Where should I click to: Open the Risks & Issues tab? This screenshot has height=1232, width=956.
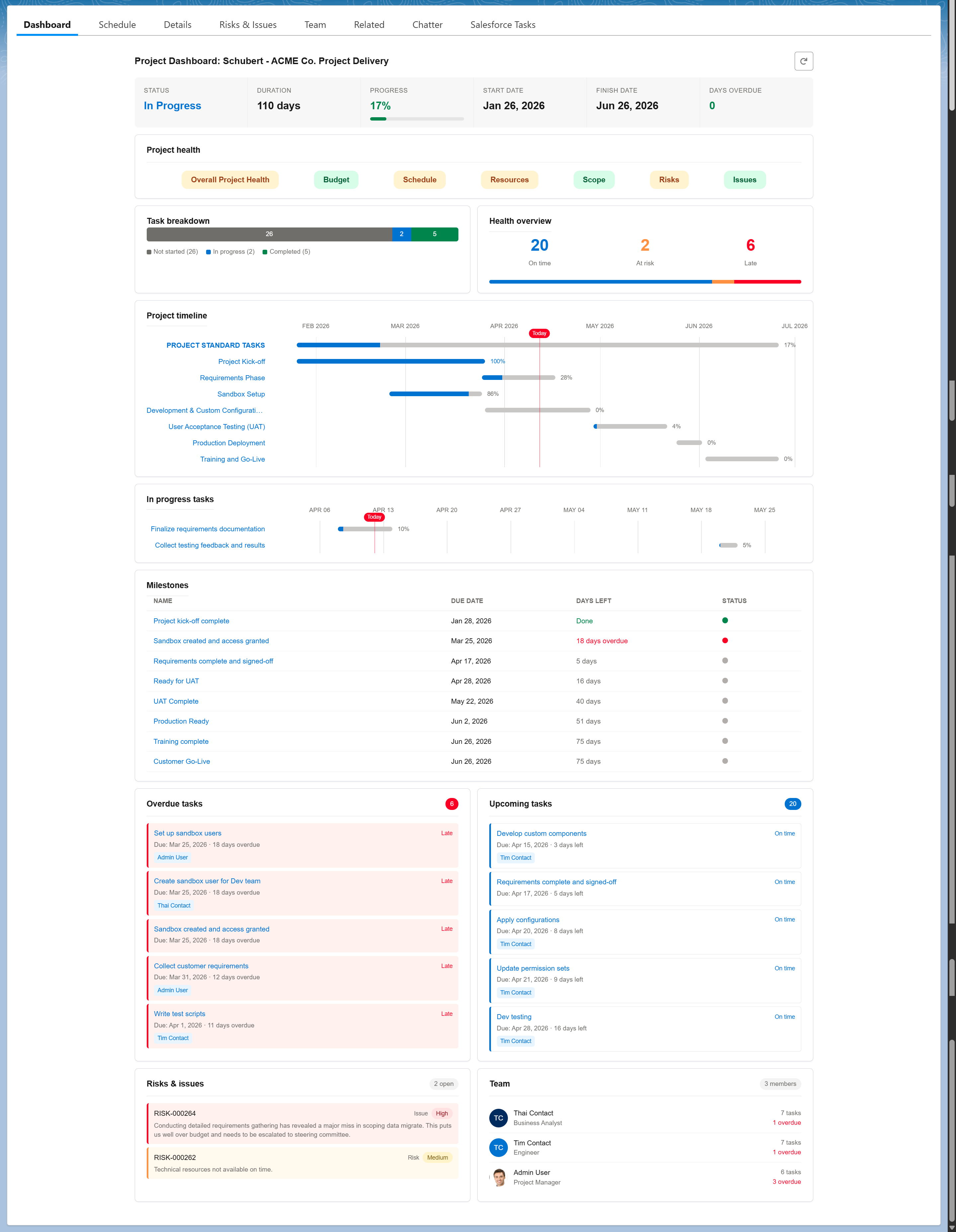coord(248,25)
